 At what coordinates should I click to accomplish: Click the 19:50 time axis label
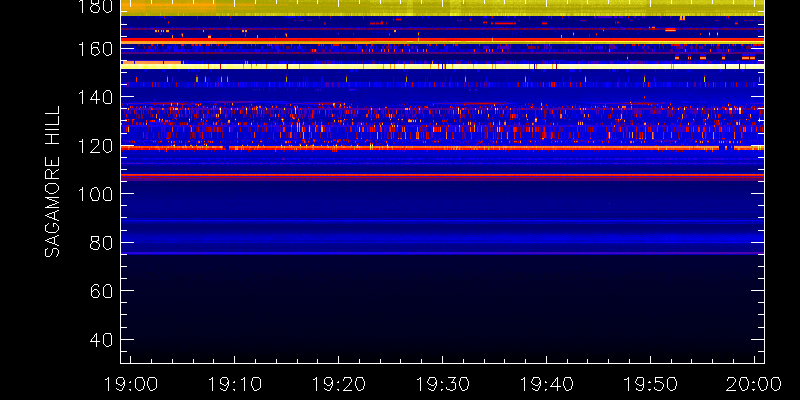pos(651,383)
